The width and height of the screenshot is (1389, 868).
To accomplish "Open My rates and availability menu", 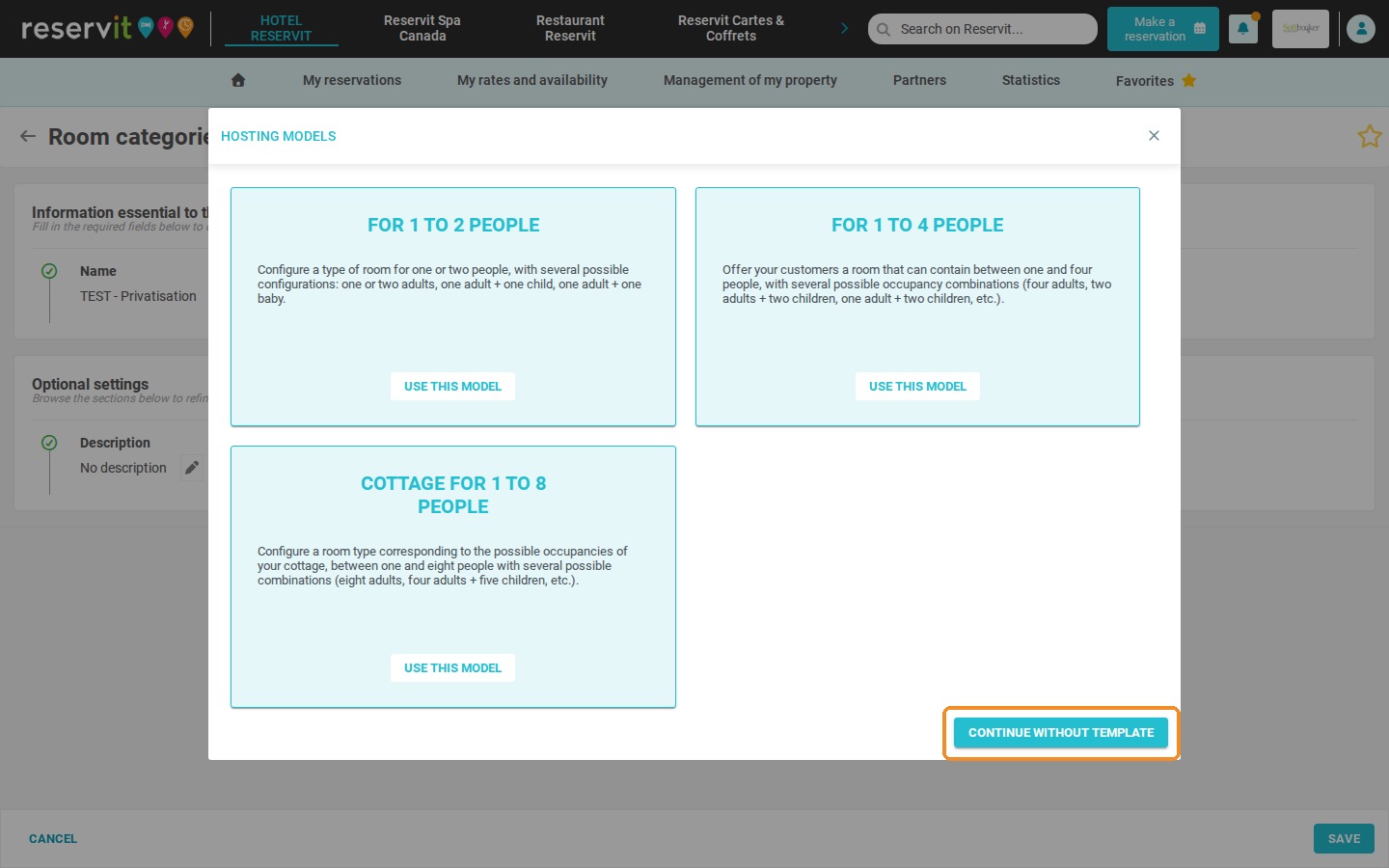I will click(532, 80).
